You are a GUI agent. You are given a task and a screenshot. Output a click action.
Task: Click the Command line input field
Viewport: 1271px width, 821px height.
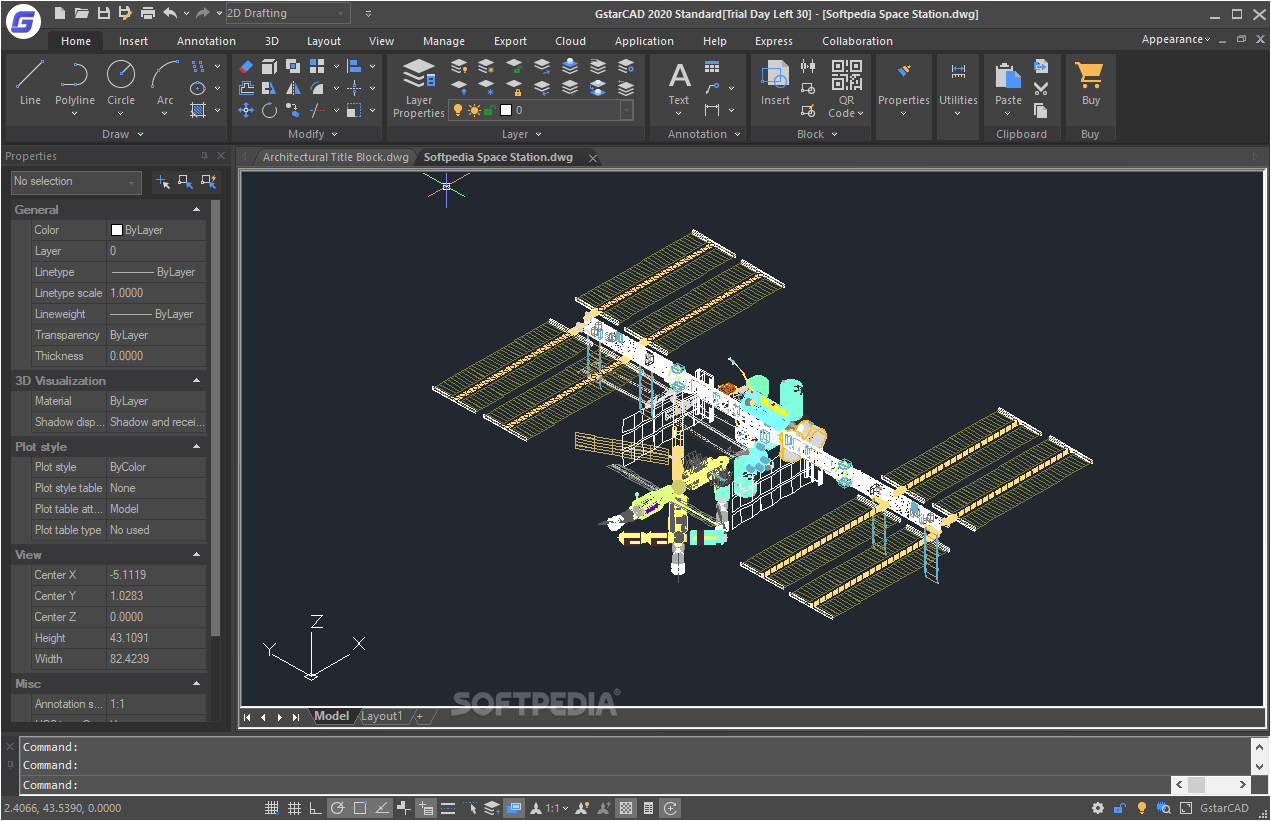tap(595, 785)
